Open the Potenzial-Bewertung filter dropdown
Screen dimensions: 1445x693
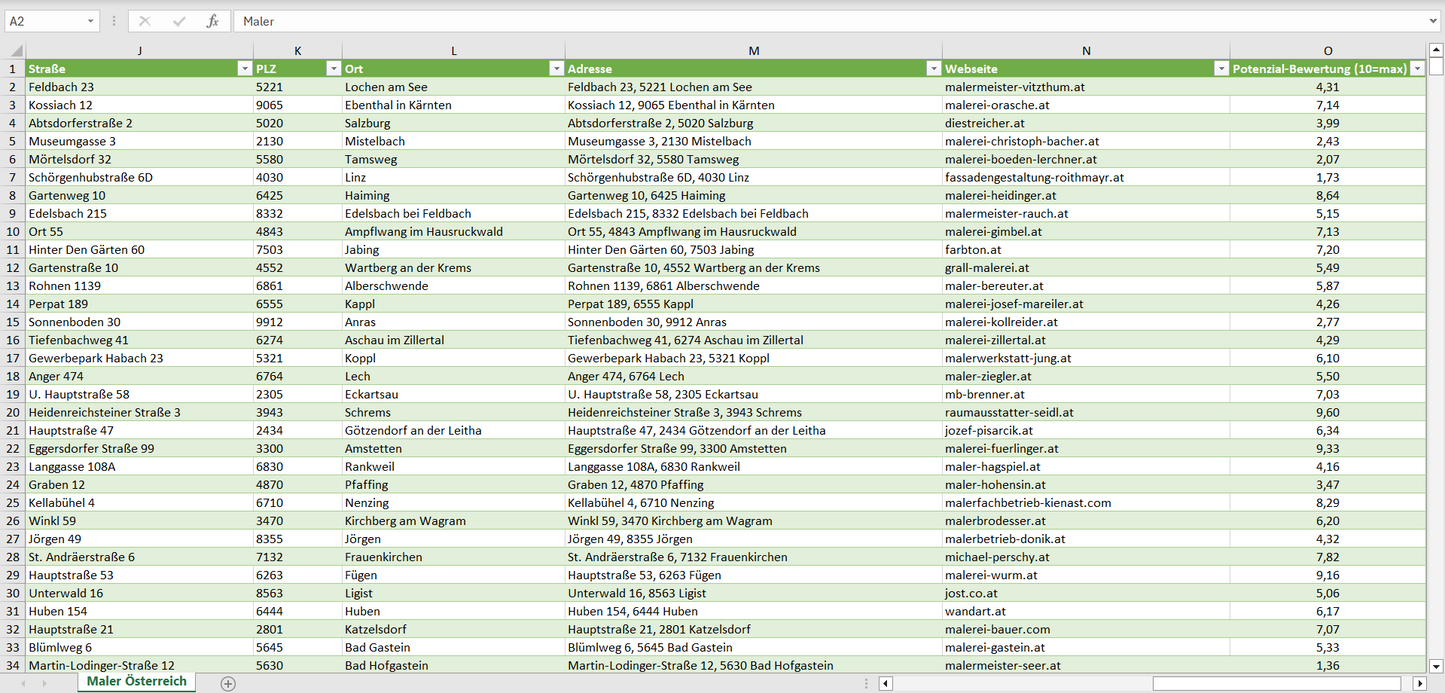coord(1416,69)
